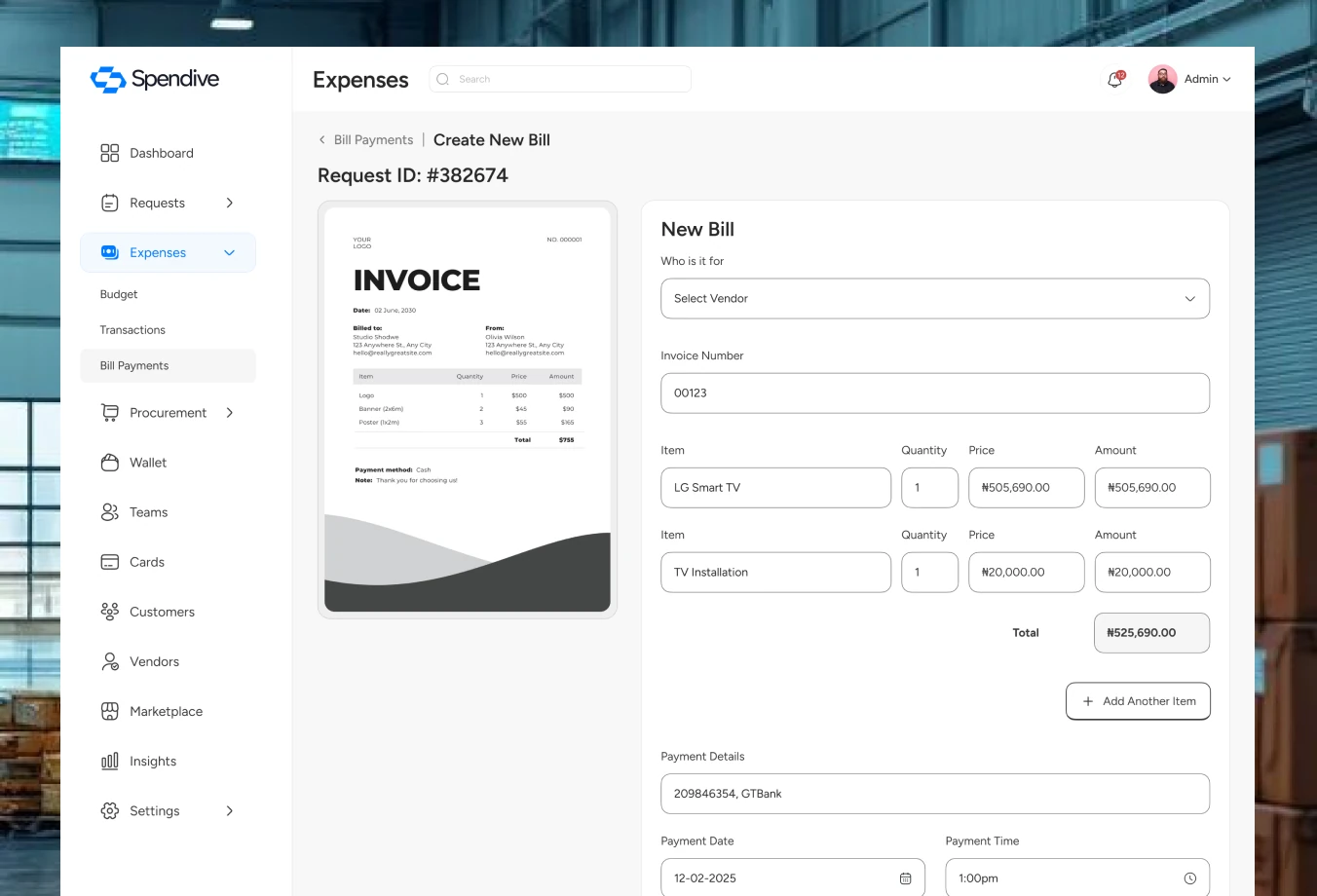Open the Admin account dropdown
Screen dimensions: 1317x896
click(x=1208, y=79)
